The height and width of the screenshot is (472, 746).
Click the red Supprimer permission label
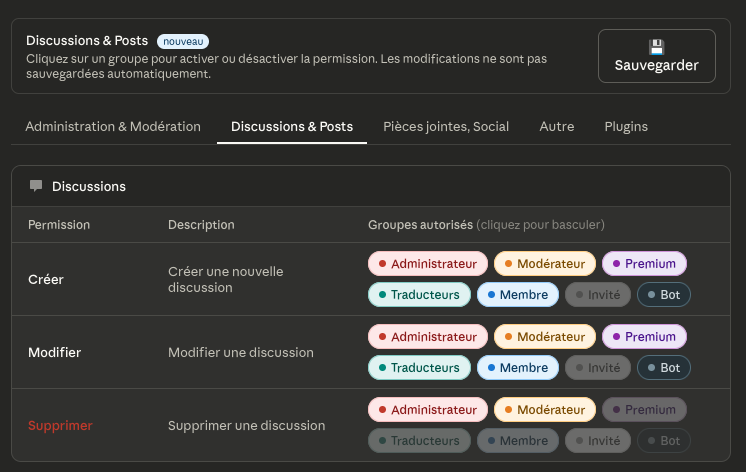pos(60,425)
